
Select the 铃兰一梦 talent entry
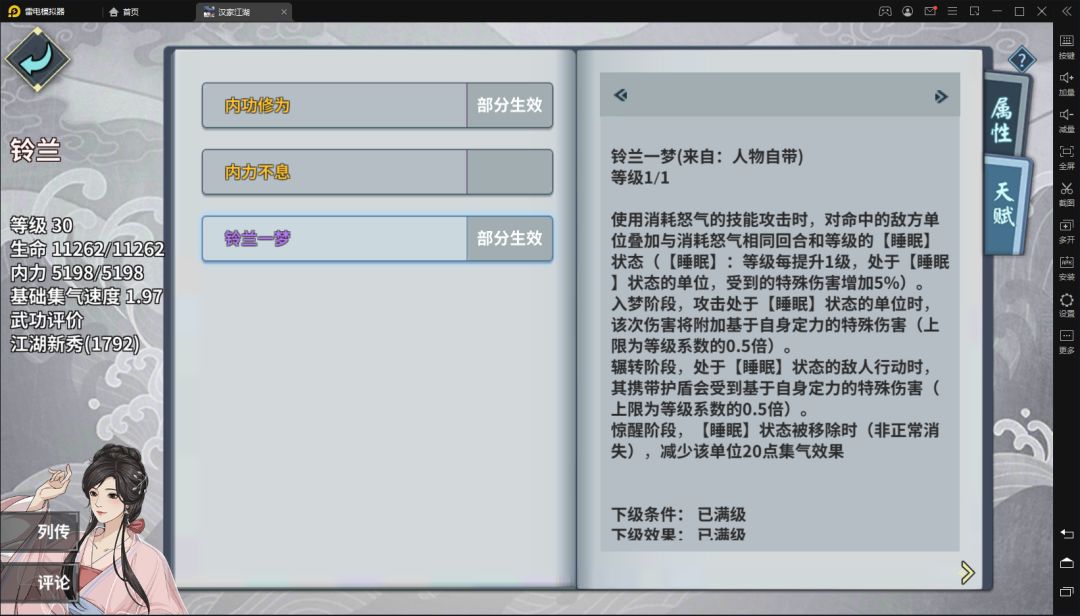click(x=377, y=238)
